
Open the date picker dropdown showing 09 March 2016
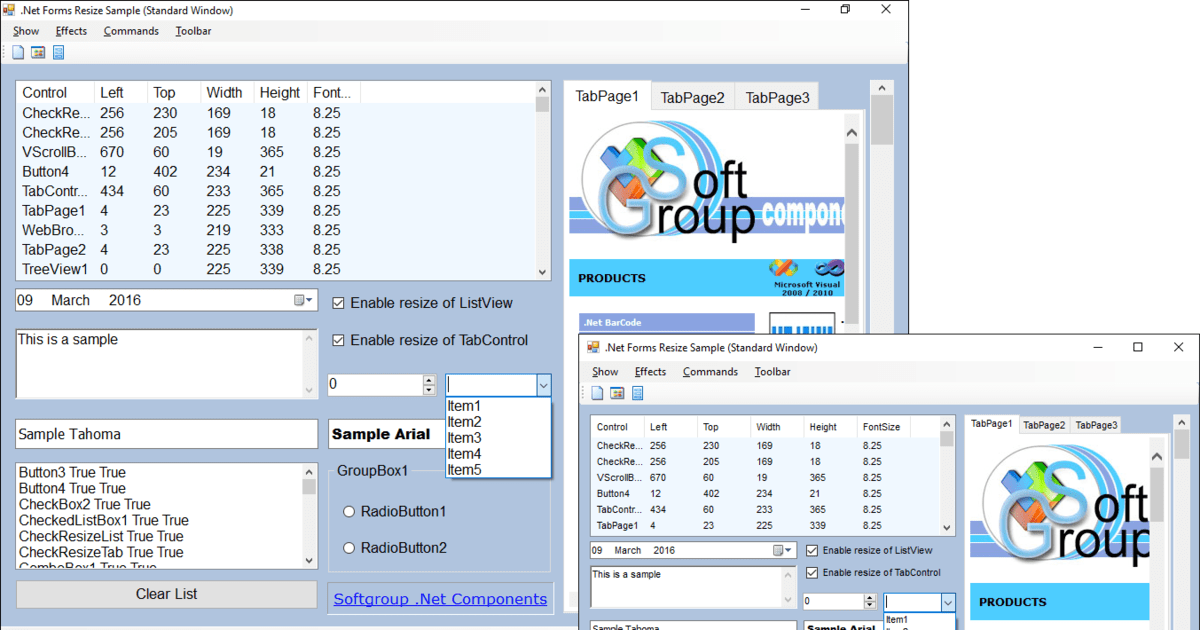pos(307,299)
